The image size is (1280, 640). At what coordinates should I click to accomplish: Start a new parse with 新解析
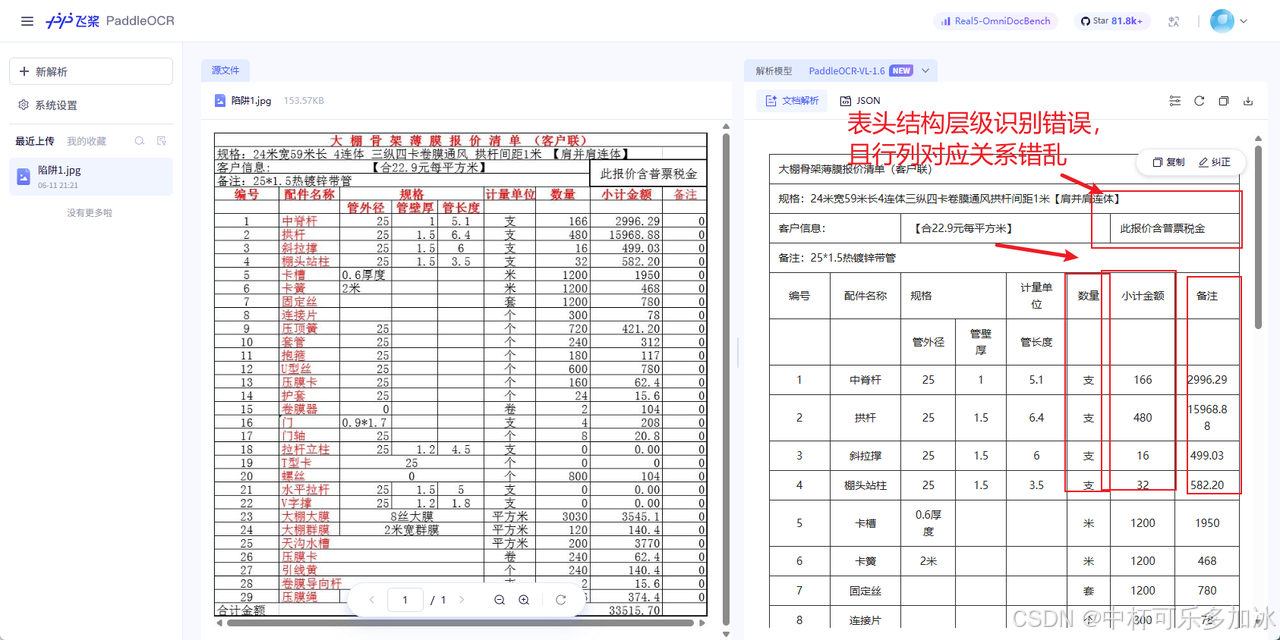91,72
